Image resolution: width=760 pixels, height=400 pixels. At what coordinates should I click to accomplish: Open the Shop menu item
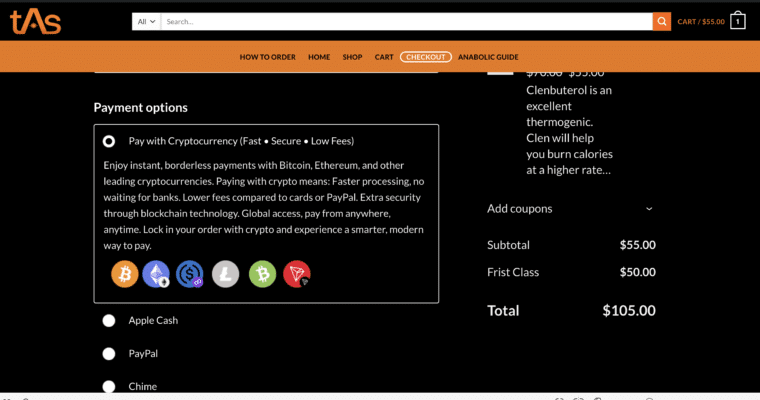point(352,57)
